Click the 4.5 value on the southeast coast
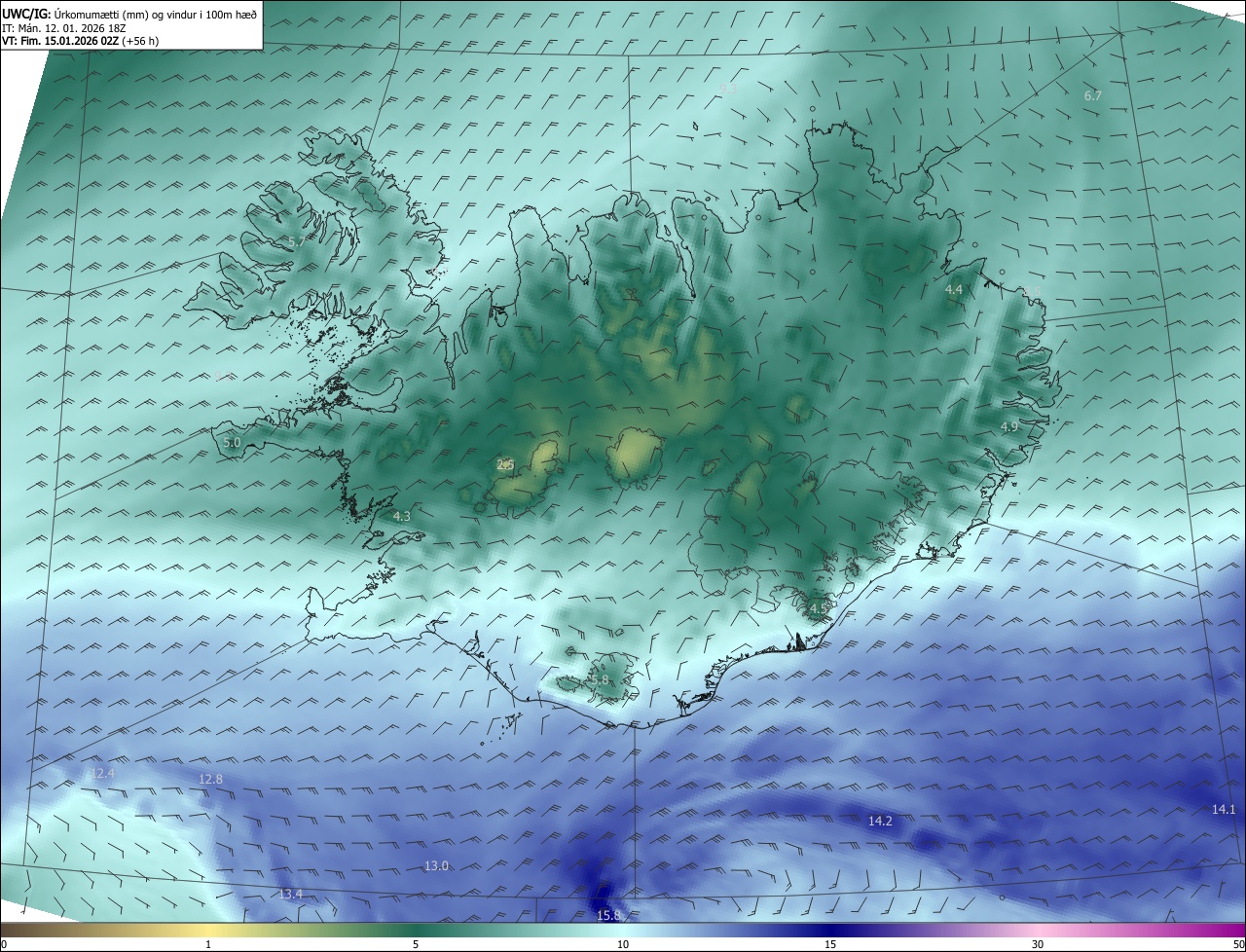Screen dimensions: 1246x952 tap(818, 608)
